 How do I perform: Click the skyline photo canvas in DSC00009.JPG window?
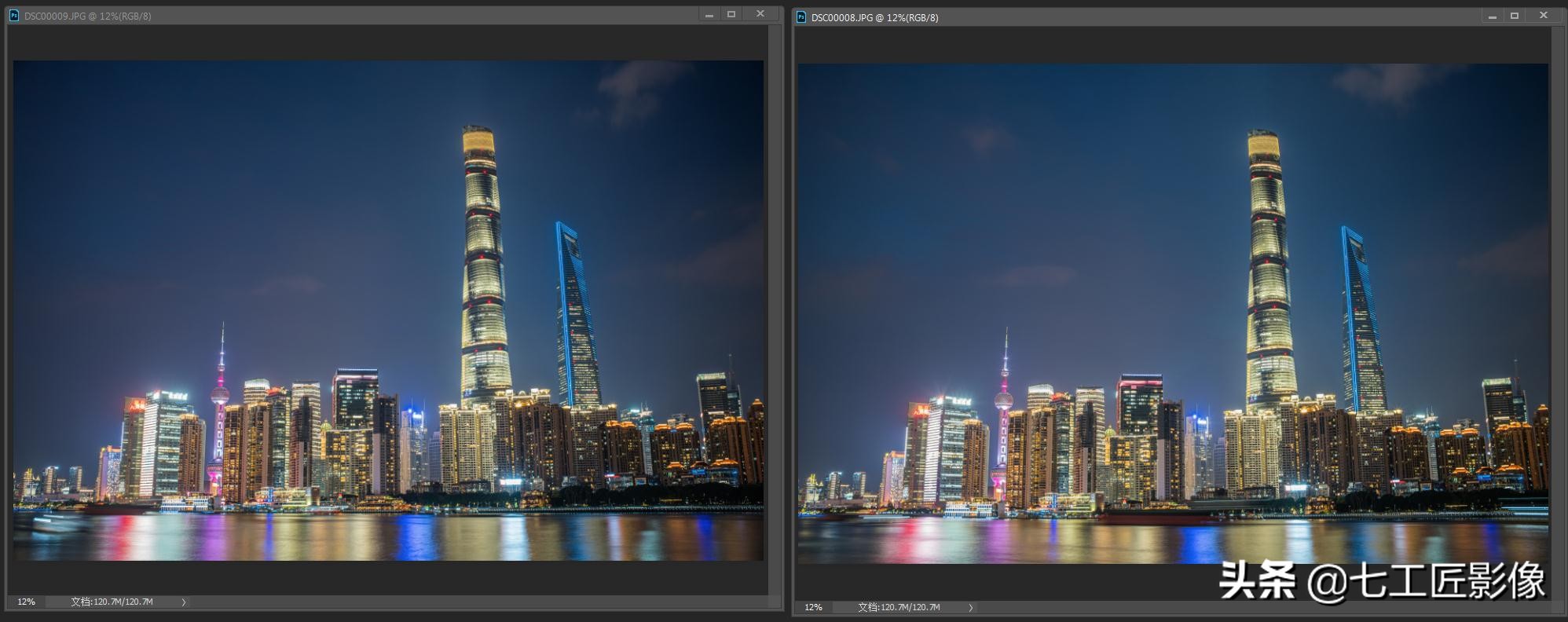pyautogui.click(x=388, y=310)
